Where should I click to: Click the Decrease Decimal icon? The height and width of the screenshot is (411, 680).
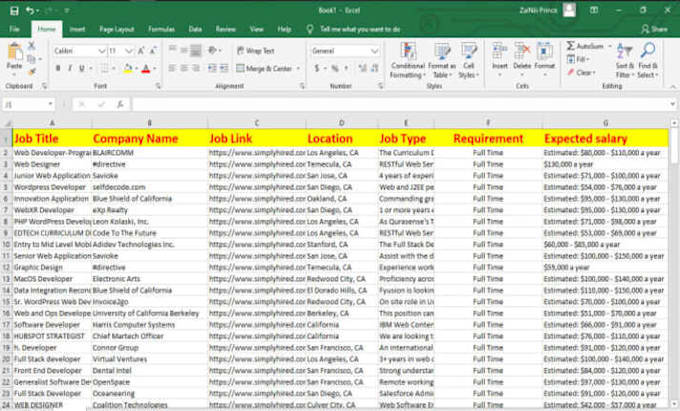pyautogui.click(x=375, y=68)
